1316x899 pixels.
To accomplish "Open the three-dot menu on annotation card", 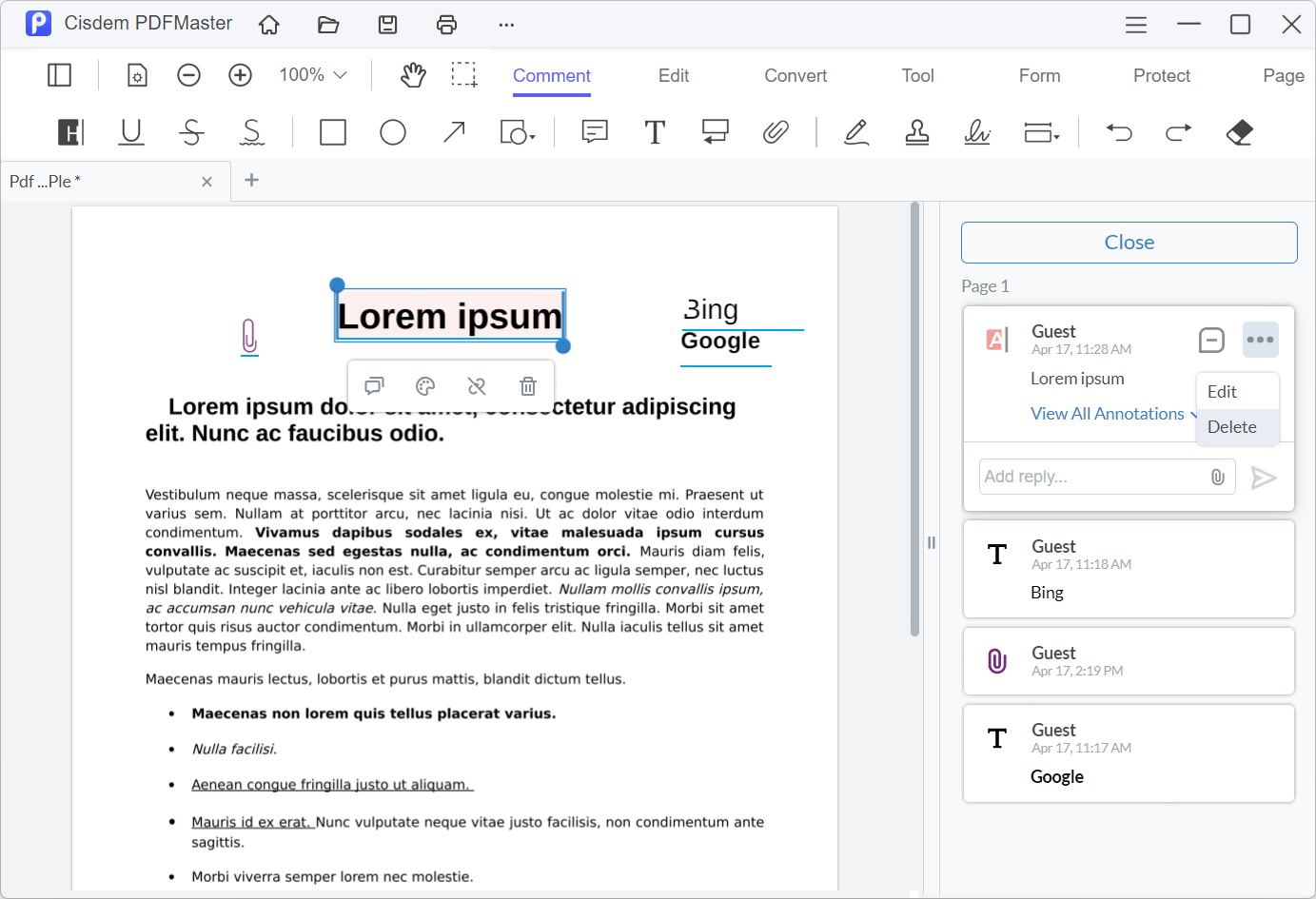I will coord(1261,340).
